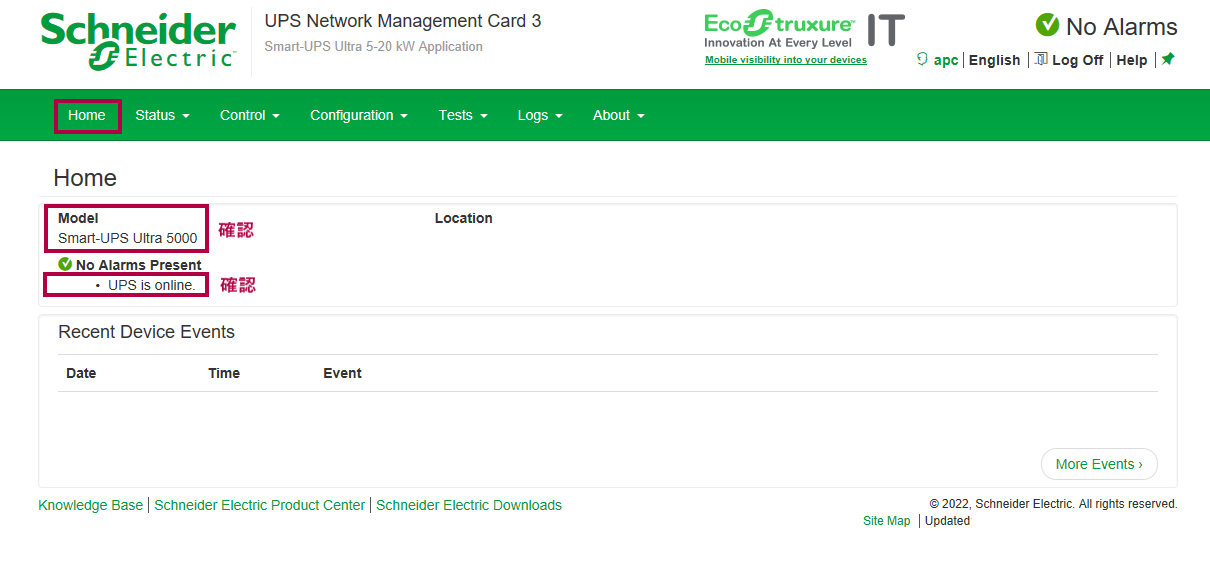Click the green pin icon in header
1210x581 pixels.
[x=1167, y=59]
